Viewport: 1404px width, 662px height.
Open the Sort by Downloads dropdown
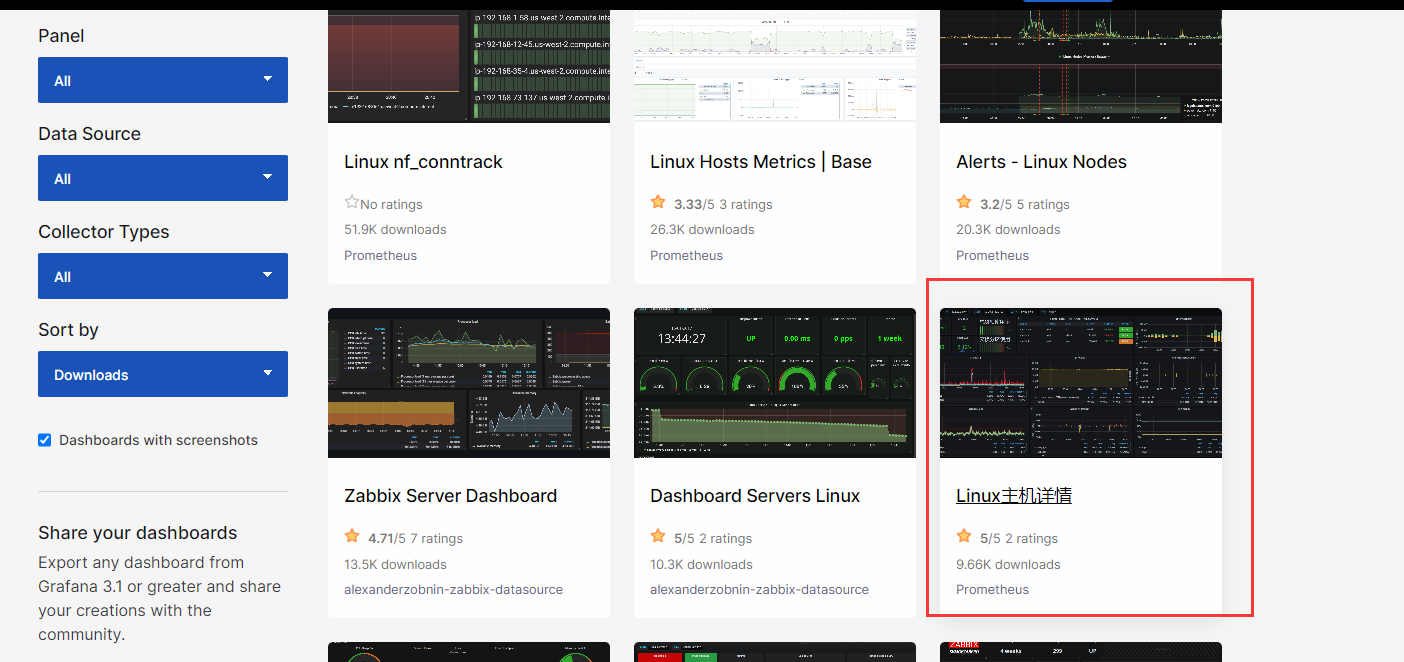[163, 374]
